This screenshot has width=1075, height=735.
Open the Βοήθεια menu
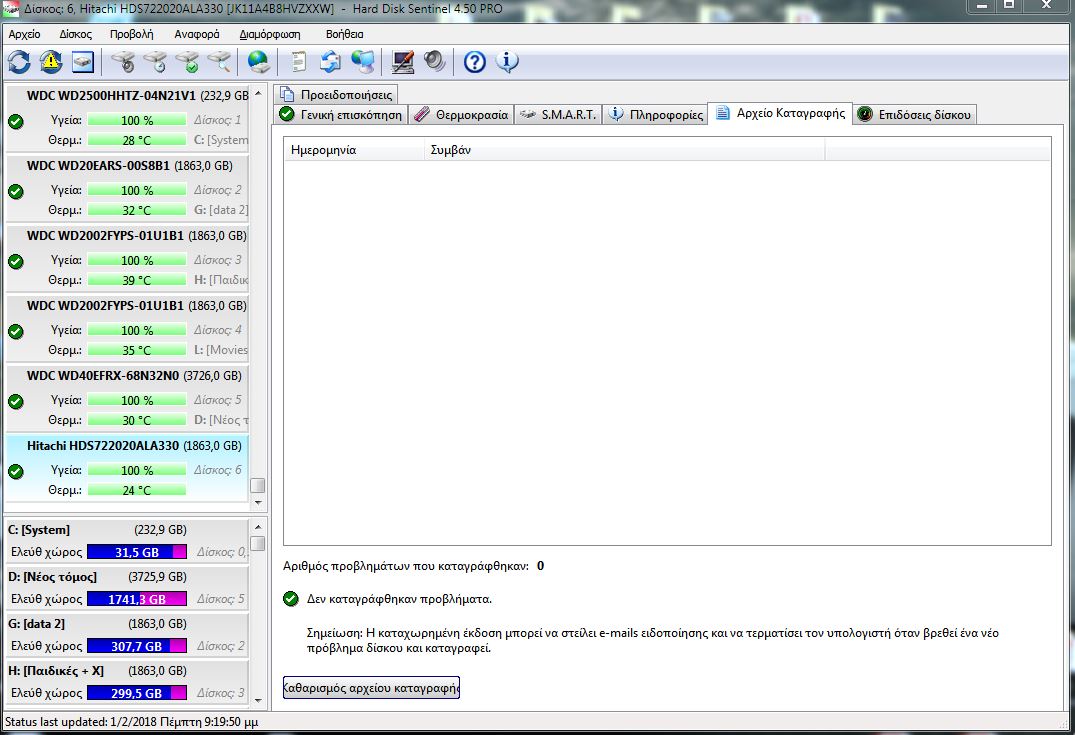pyautogui.click(x=345, y=34)
